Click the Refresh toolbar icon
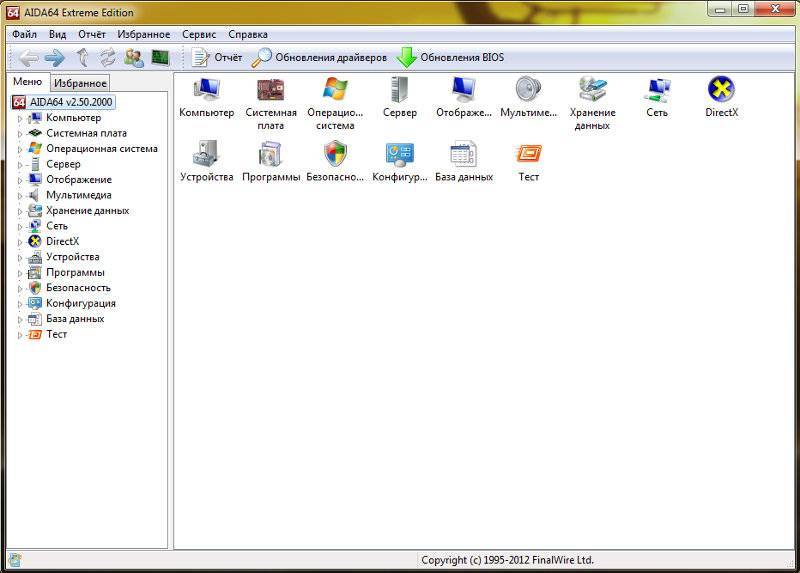This screenshot has height=573, width=800. point(108,58)
